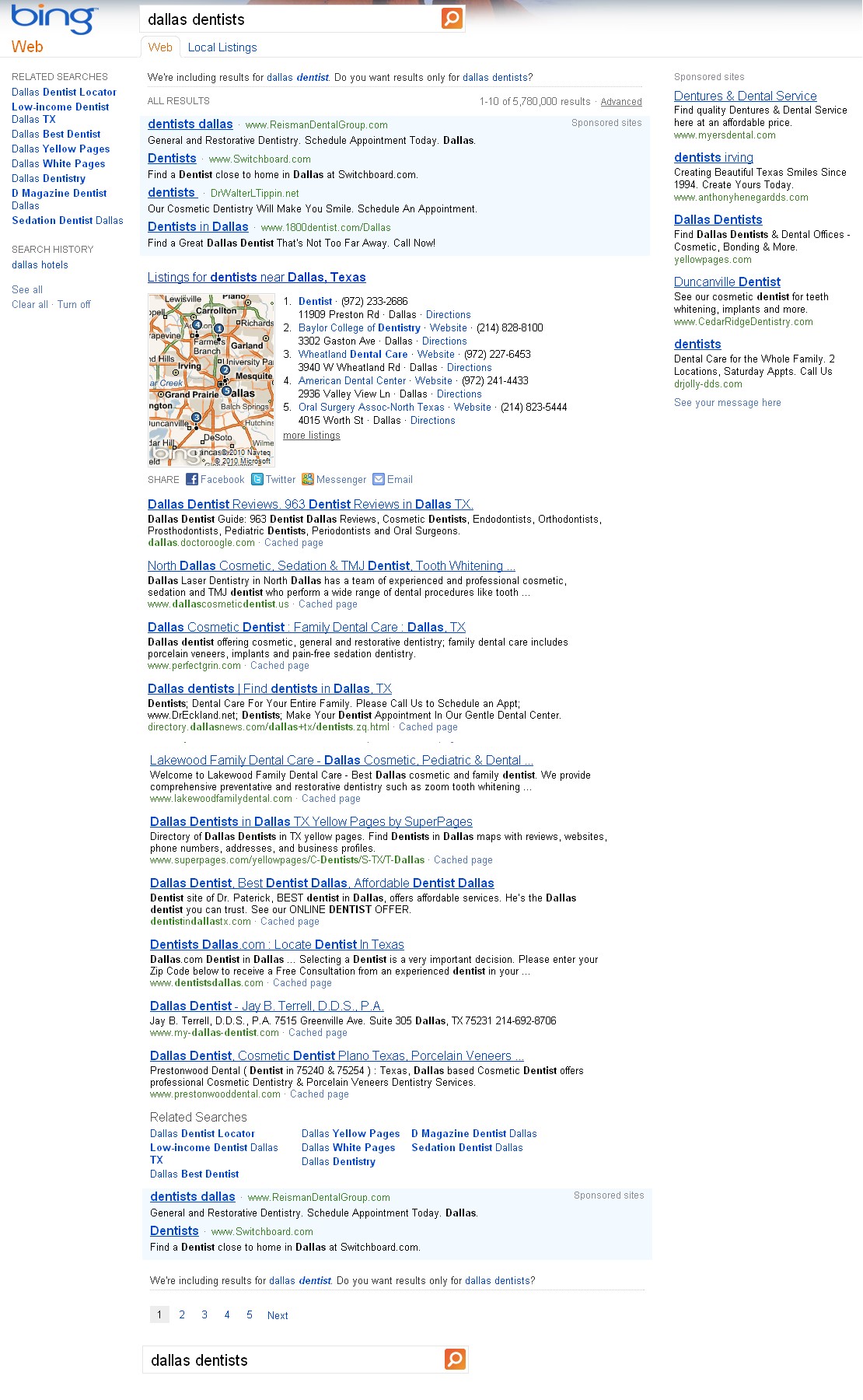Open Oral Surgery Assoc-North Texas listing
Image resolution: width=863 pixels, height=1400 pixels.
click(x=372, y=407)
